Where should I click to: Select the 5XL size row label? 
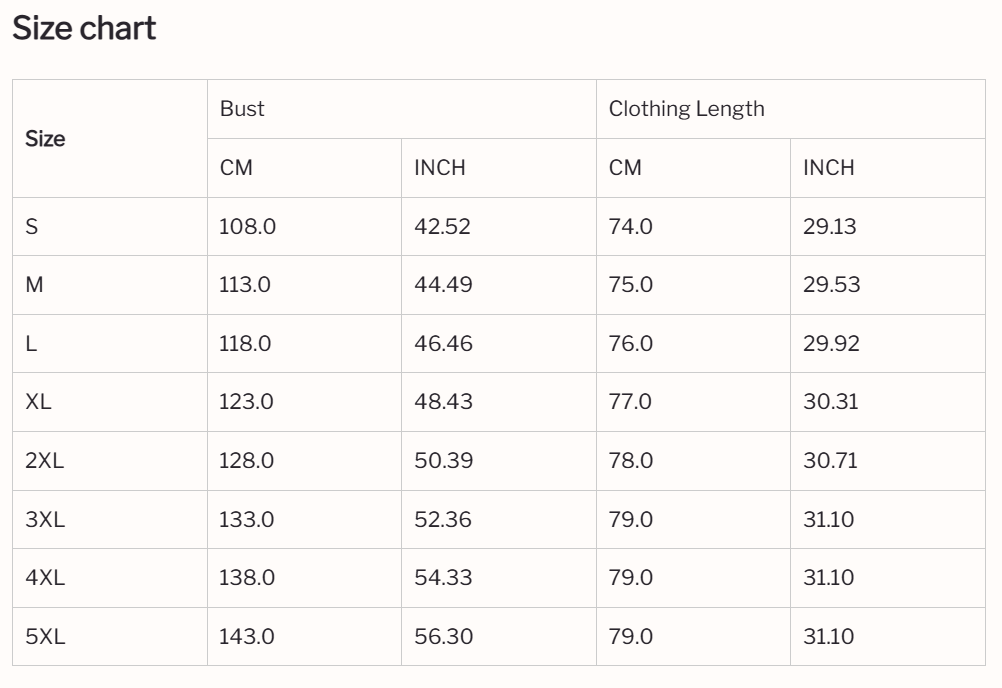point(44,637)
